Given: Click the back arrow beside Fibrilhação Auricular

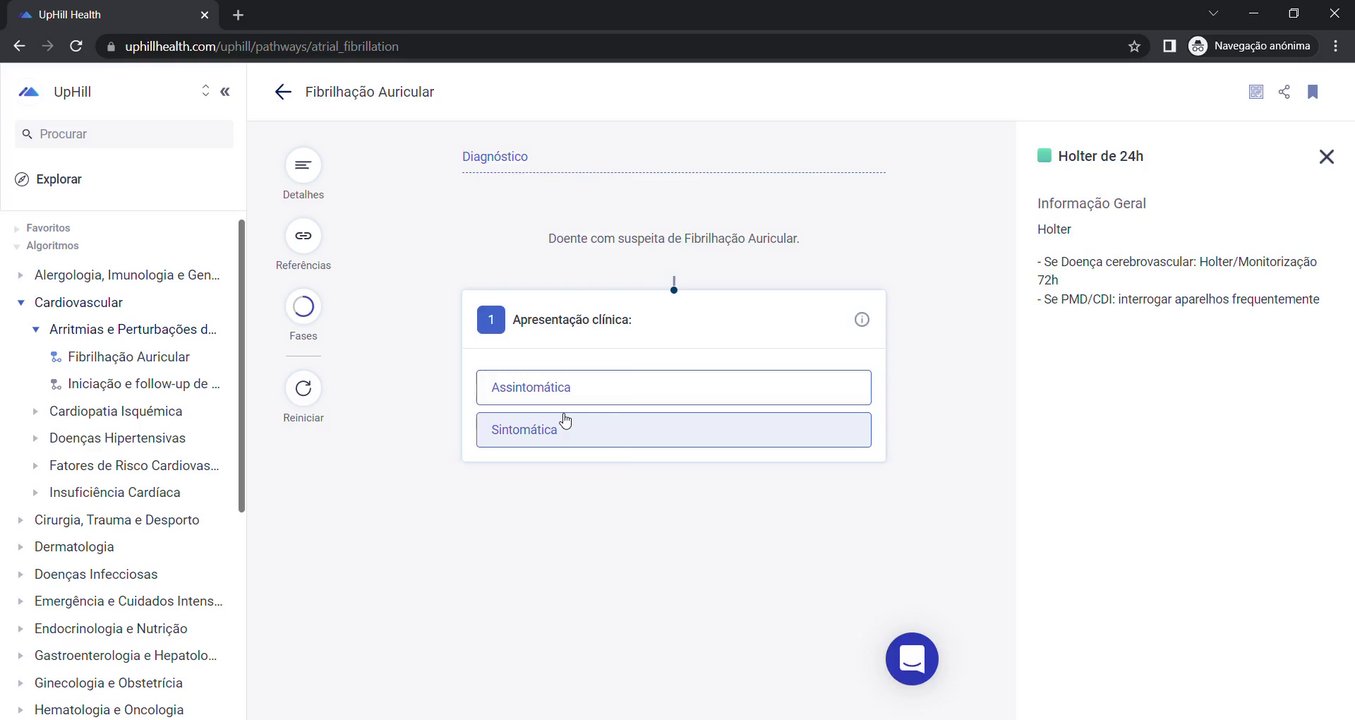Looking at the screenshot, I should pyautogui.click(x=283, y=92).
